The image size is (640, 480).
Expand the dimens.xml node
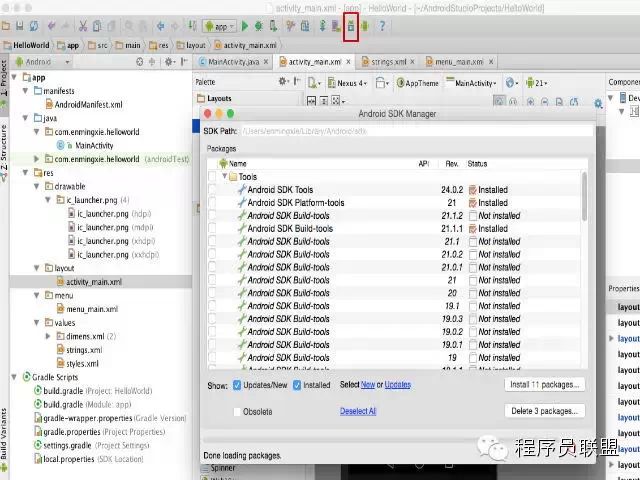click(48, 336)
